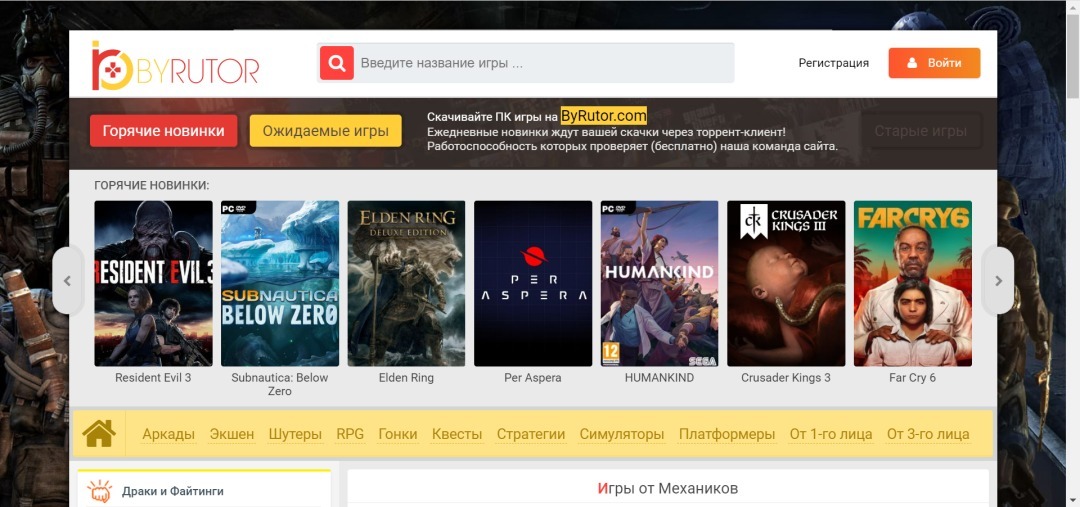
Task: Open the Crusader Kings 3 title link
Action: [786, 378]
